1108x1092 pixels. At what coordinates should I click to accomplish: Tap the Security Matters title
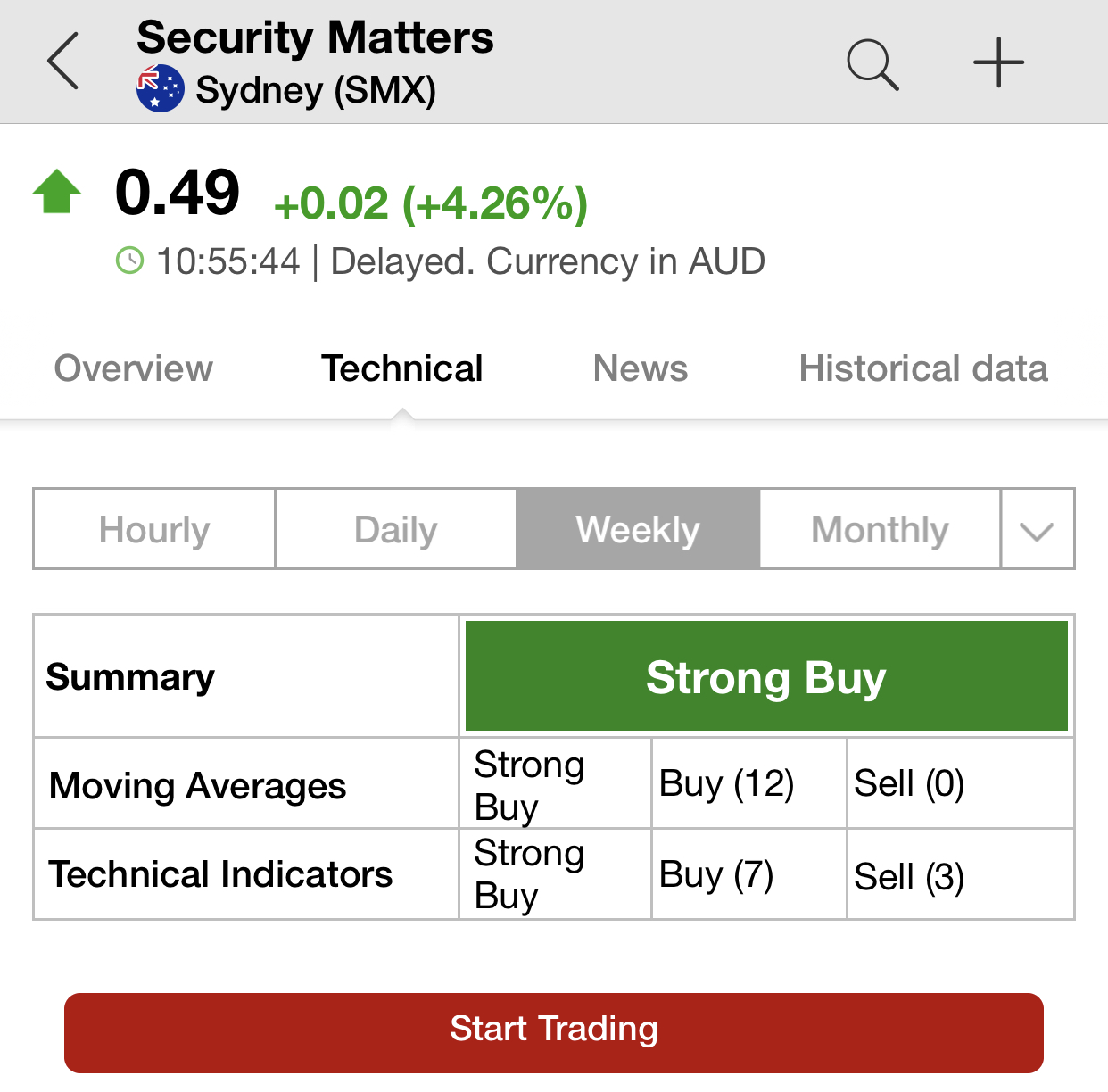click(x=315, y=37)
